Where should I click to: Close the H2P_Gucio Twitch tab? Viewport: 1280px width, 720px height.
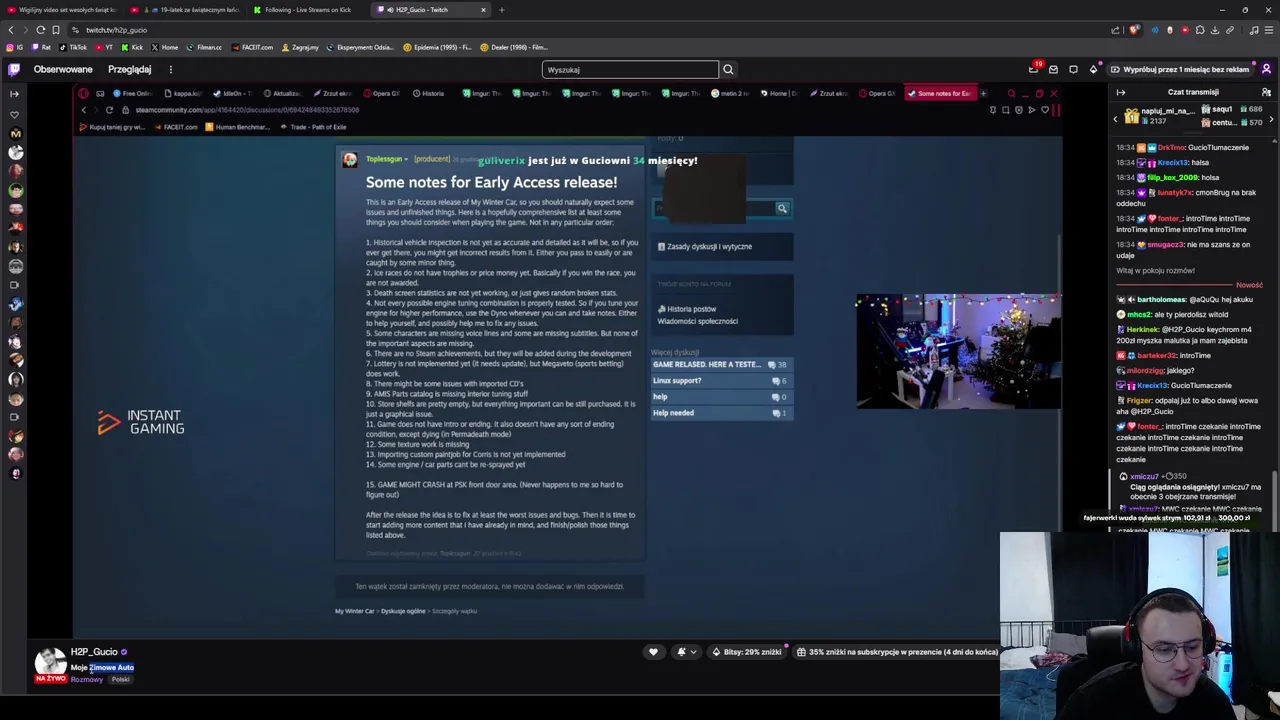point(483,10)
